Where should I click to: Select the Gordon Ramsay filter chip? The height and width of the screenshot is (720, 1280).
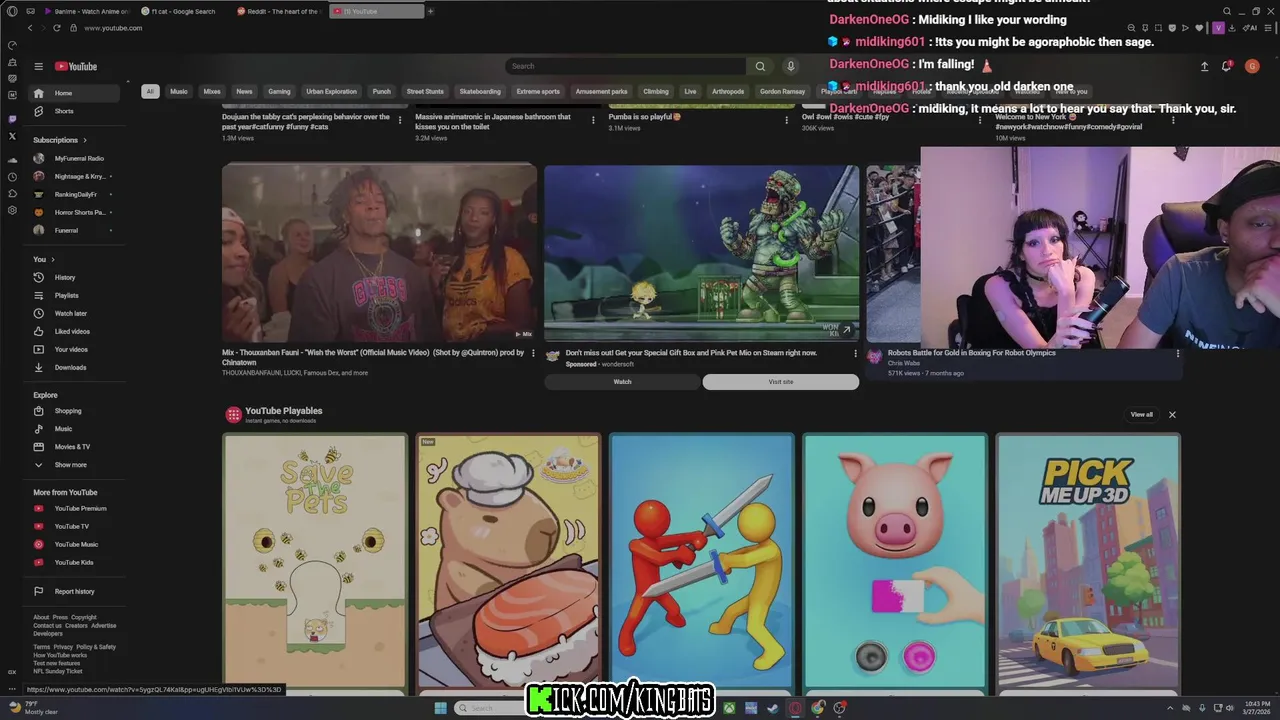tap(782, 91)
